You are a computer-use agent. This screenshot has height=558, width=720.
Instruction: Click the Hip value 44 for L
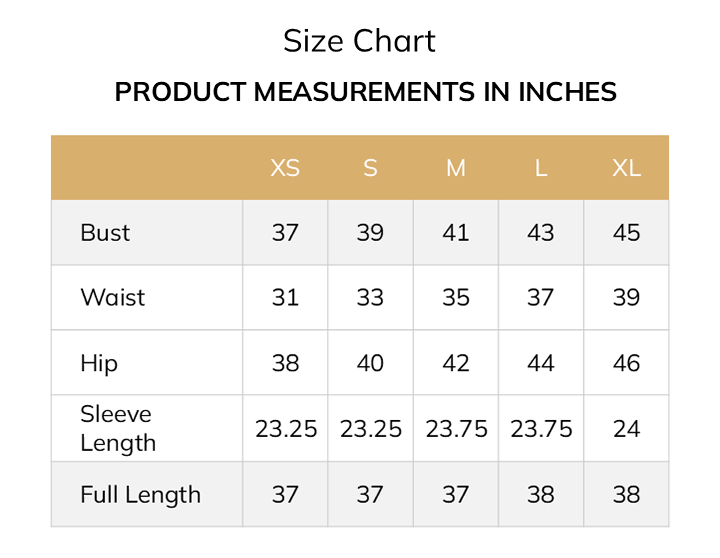coord(541,363)
